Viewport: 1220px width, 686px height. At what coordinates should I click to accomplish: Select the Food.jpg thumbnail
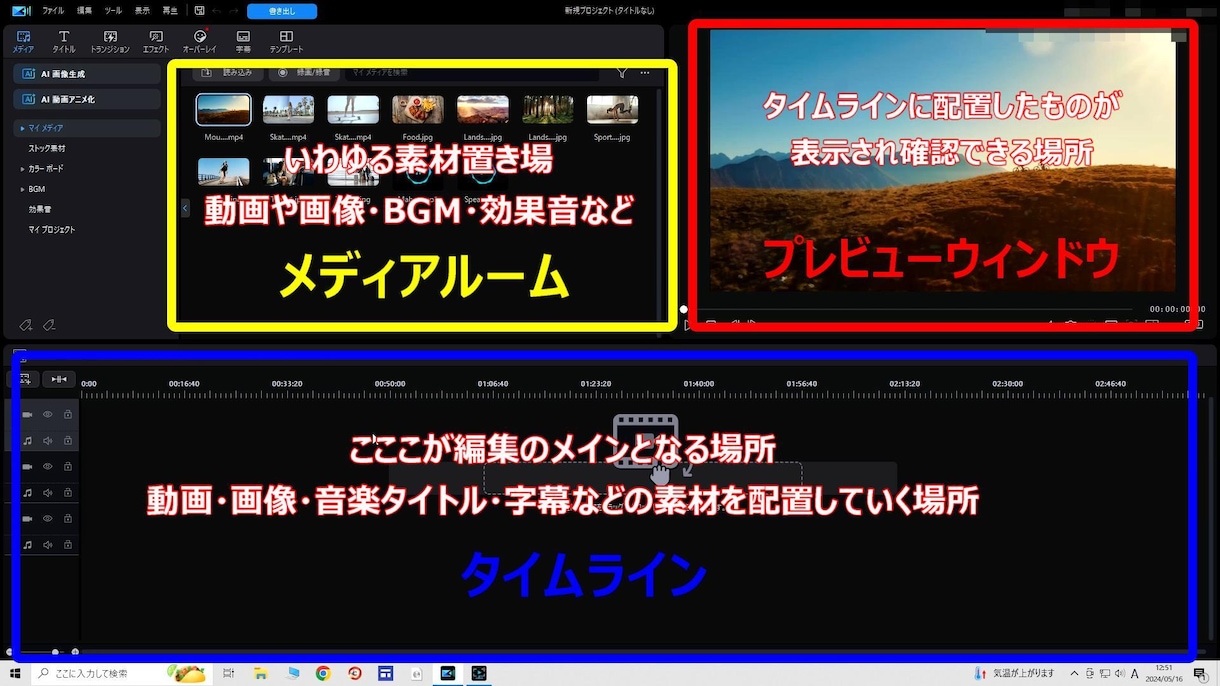(x=417, y=110)
